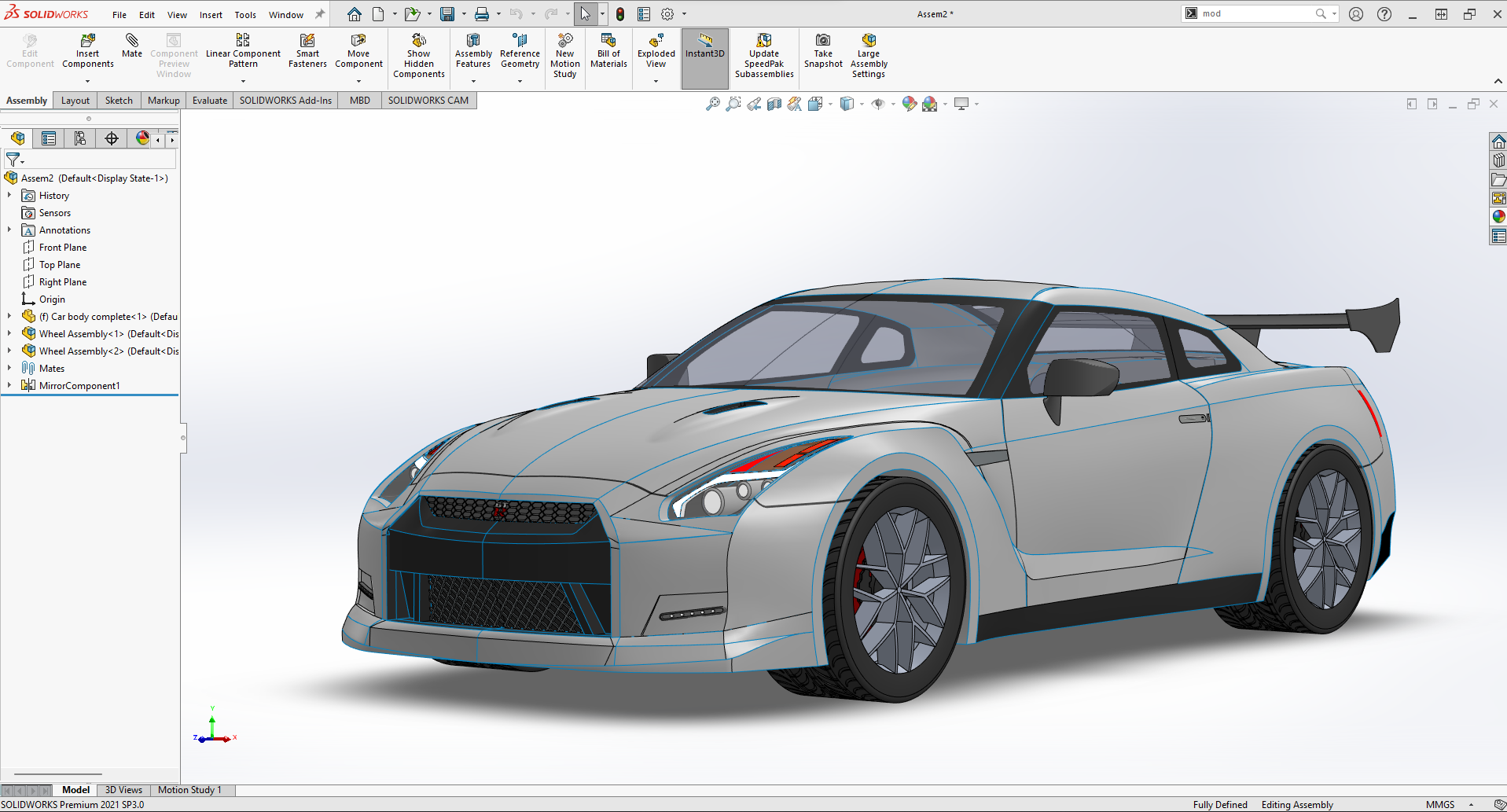Toggle the Instant3D button

coord(705,58)
